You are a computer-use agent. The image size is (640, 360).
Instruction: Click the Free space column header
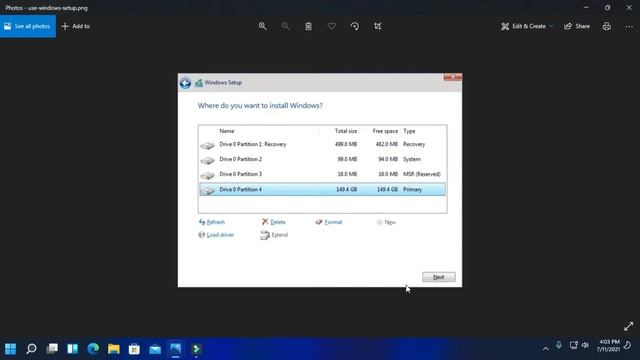point(385,131)
